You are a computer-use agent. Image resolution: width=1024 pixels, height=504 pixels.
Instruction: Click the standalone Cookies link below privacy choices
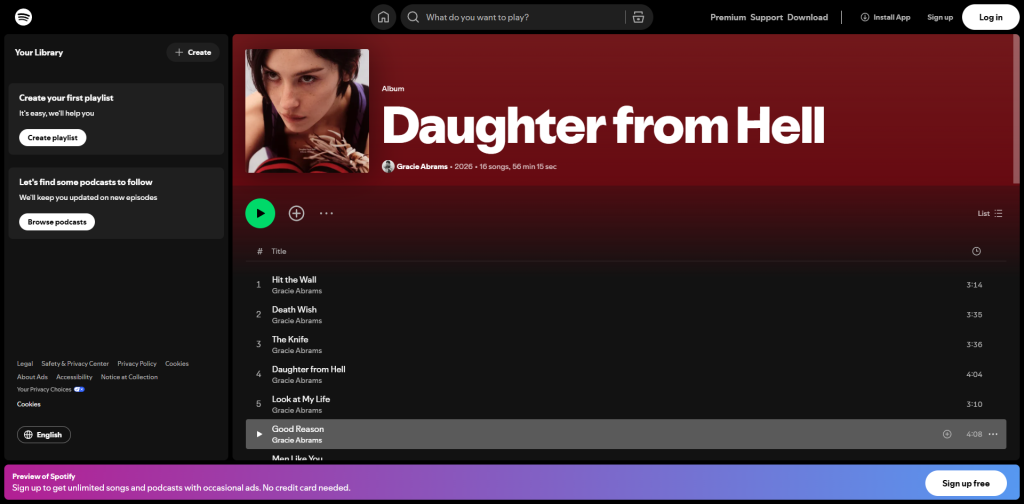pos(29,404)
